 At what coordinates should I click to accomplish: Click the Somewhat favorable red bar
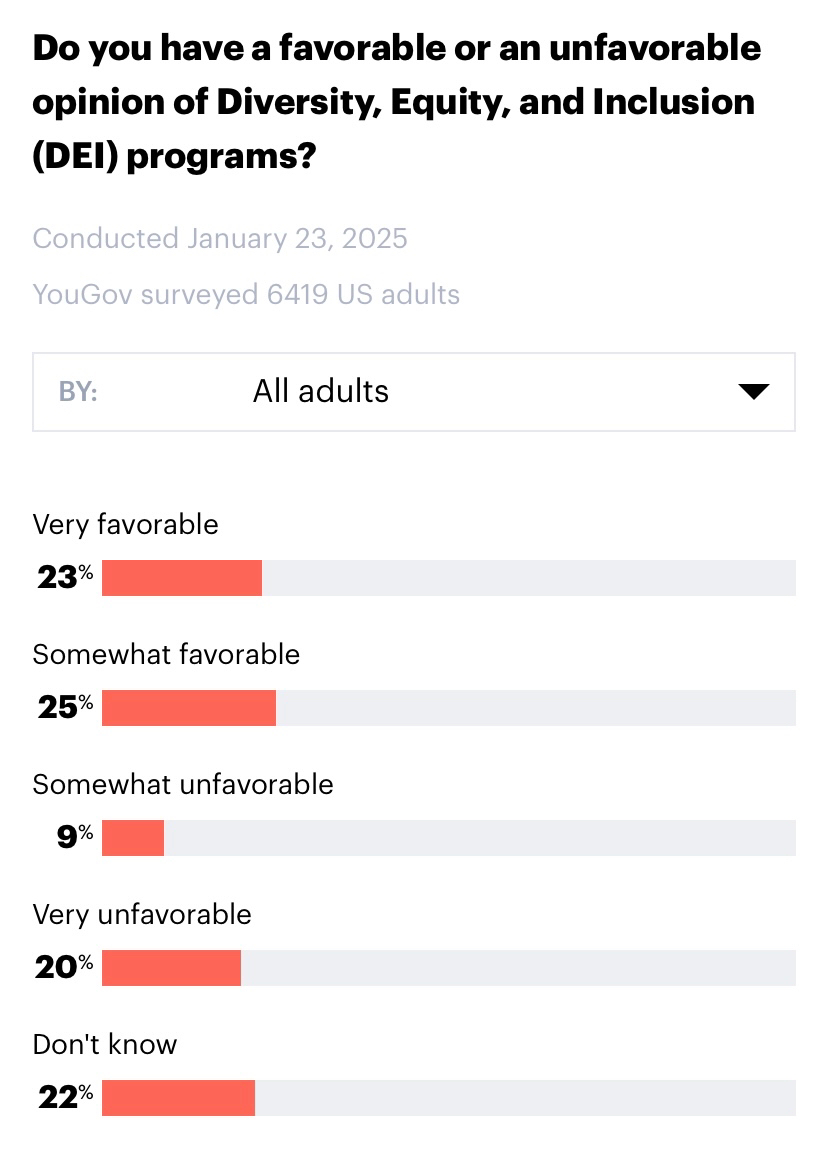click(189, 708)
